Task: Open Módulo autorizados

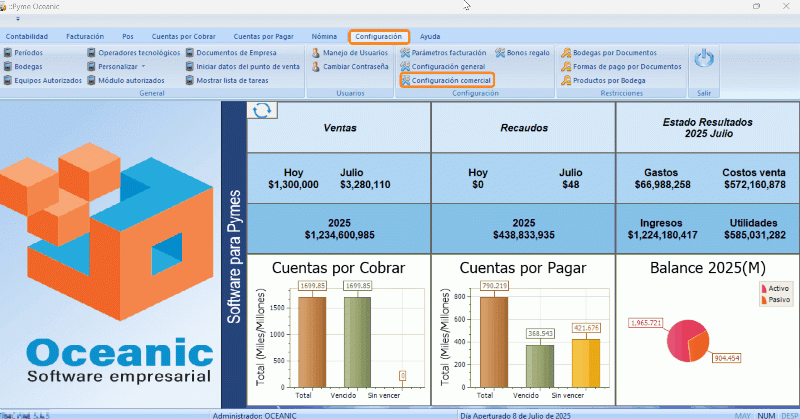Action: 126,80
